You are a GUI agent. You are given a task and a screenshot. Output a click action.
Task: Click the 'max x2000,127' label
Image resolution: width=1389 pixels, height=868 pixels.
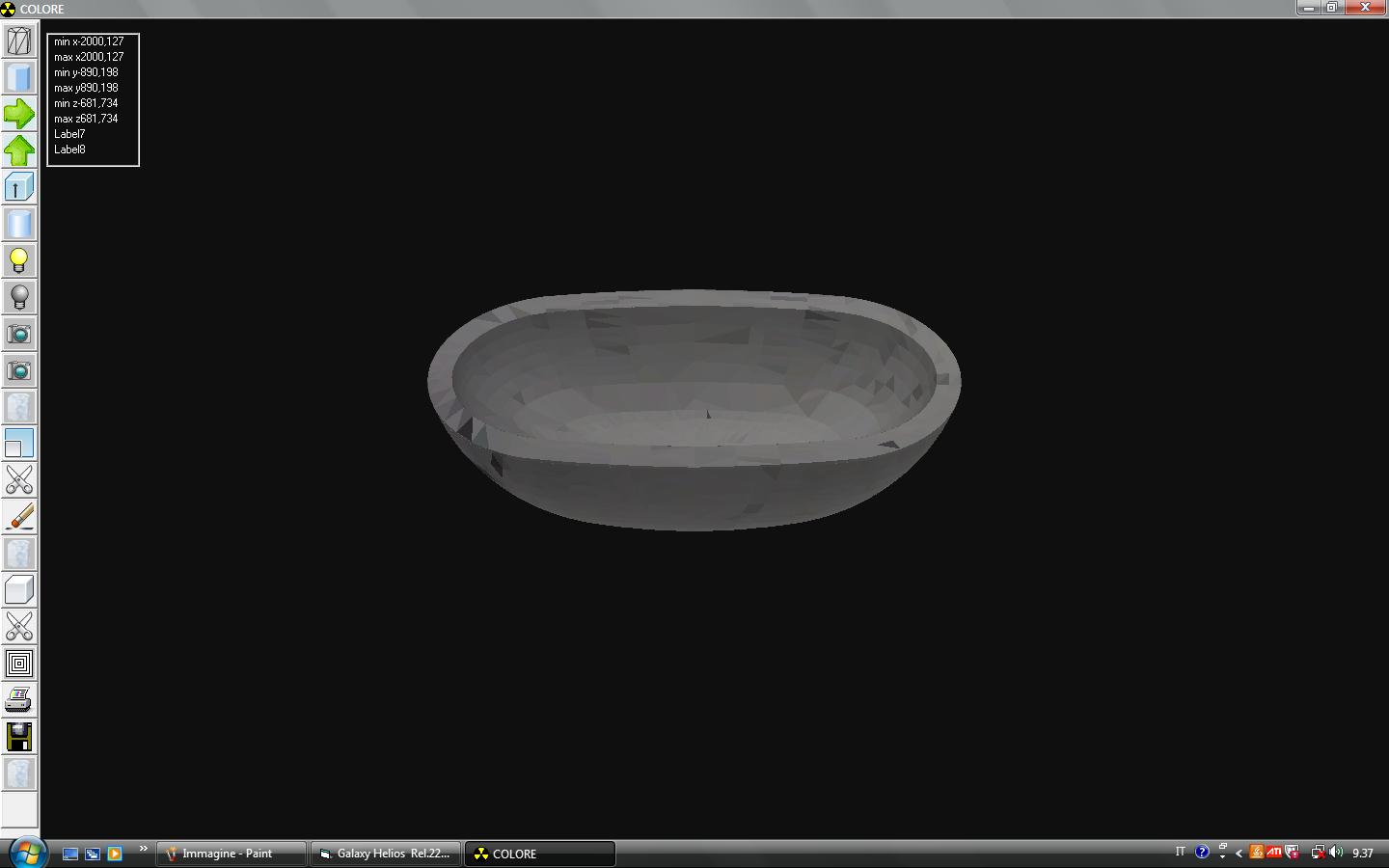coord(89,57)
